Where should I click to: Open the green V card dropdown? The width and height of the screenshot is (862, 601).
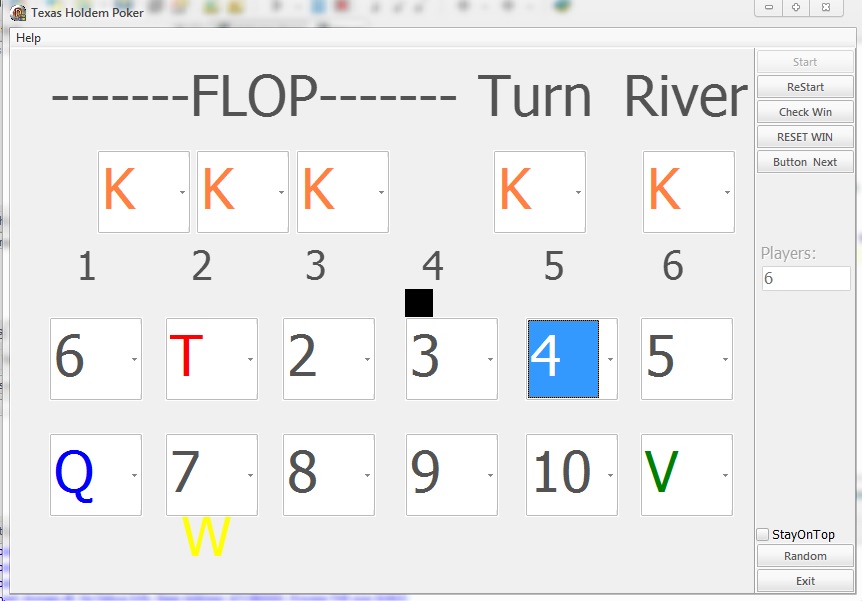coord(725,476)
